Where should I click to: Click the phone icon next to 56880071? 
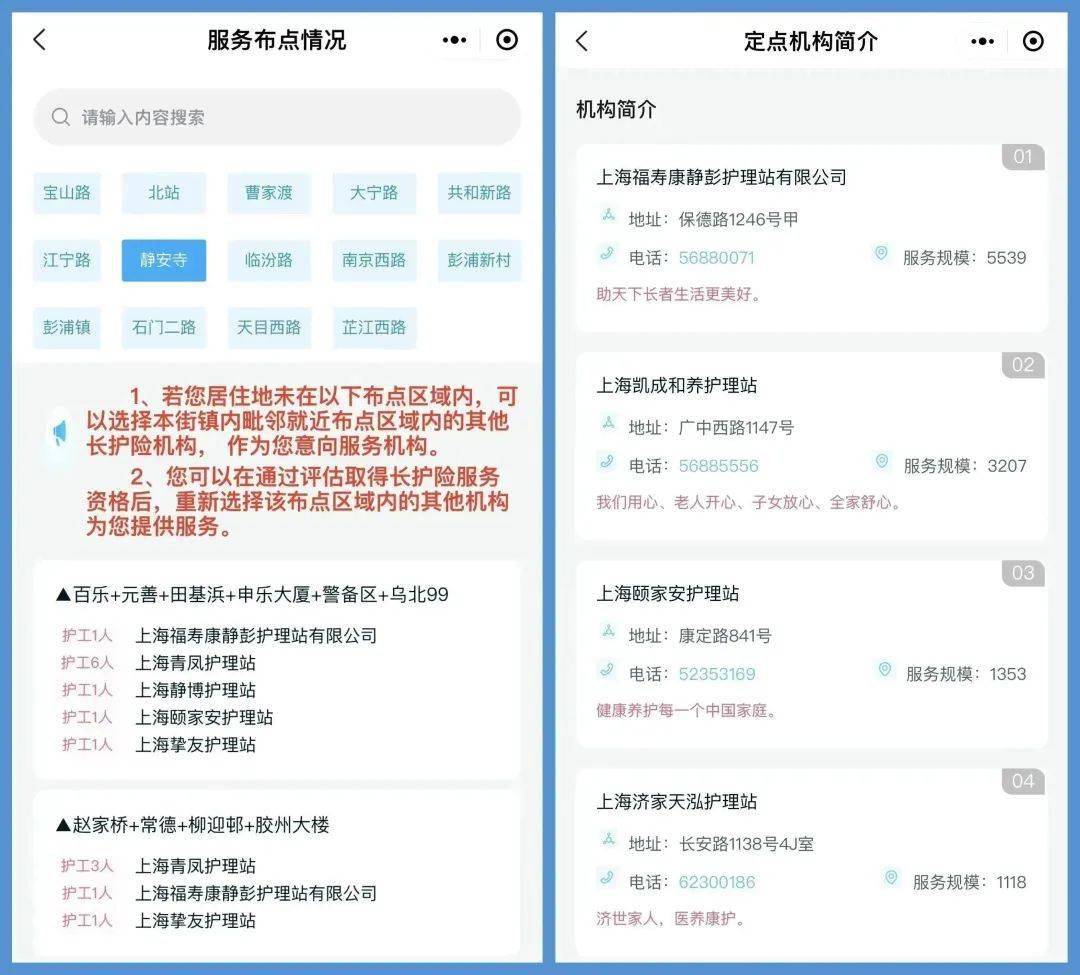point(608,256)
